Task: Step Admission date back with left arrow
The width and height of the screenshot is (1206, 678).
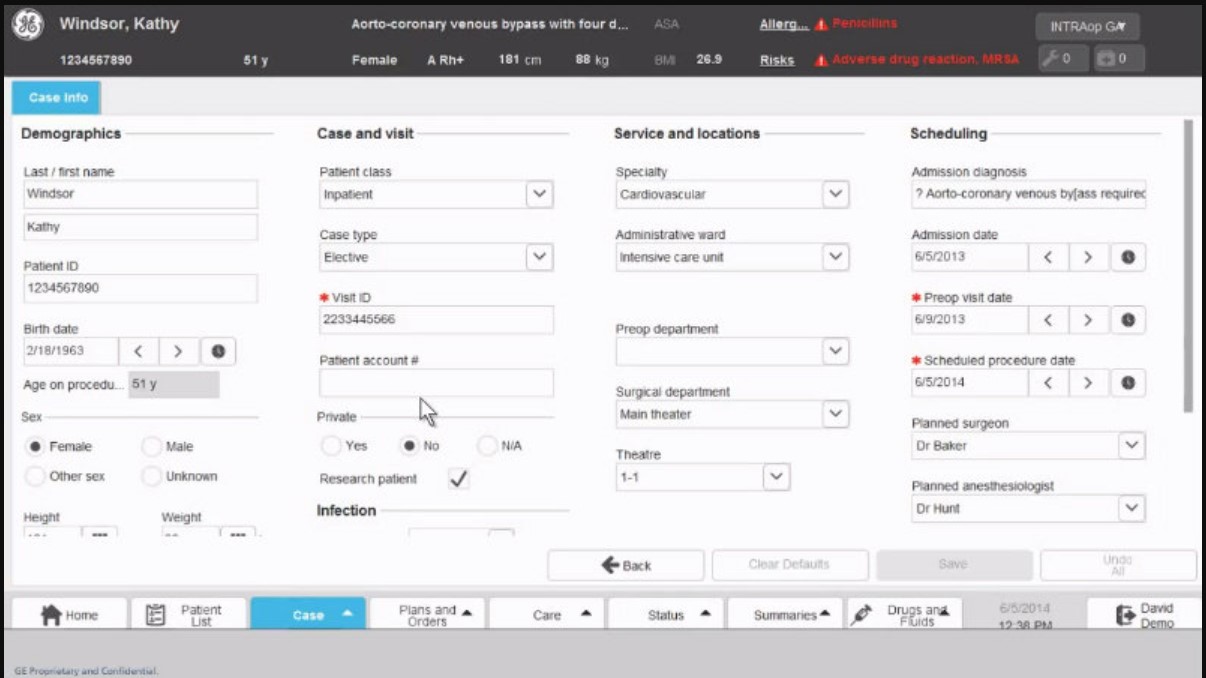Action: click(1048, 257)
